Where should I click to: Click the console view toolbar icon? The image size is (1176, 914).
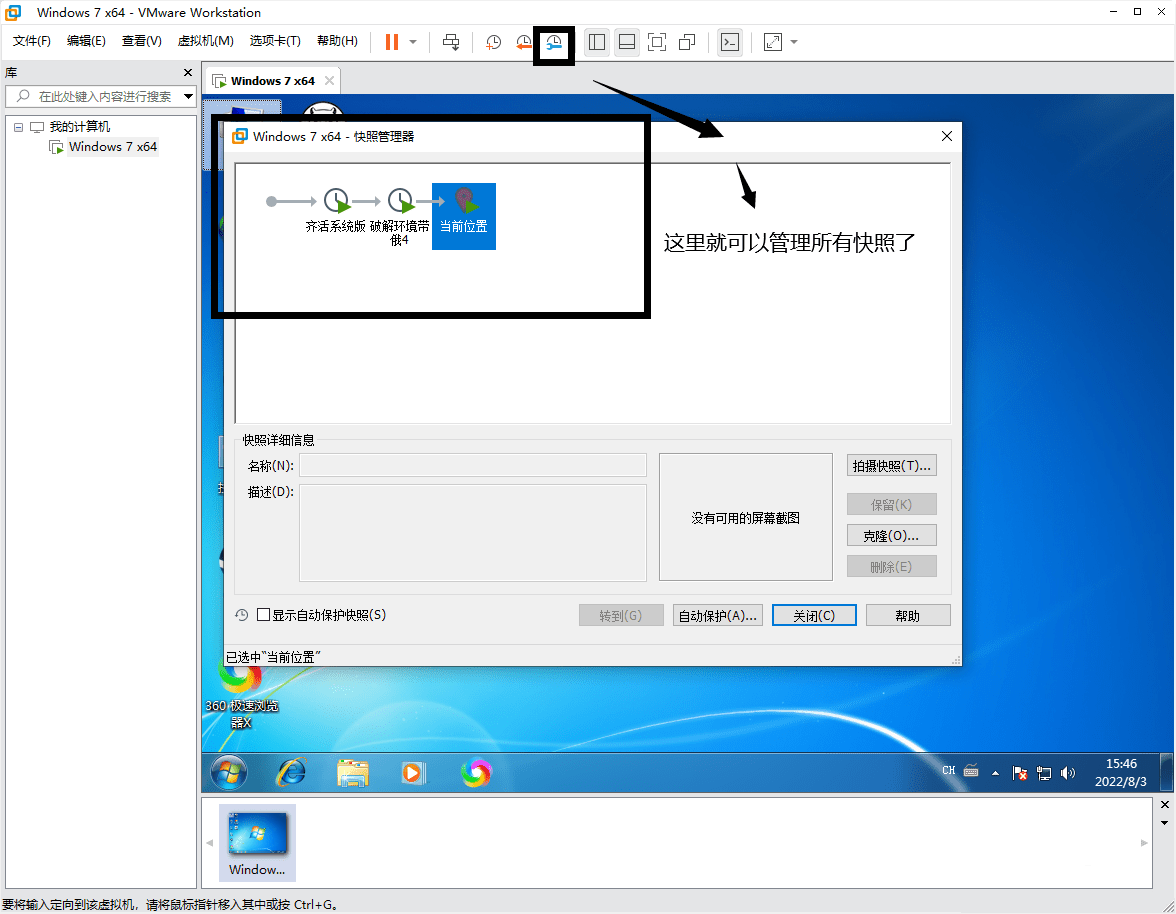[730, 42]
